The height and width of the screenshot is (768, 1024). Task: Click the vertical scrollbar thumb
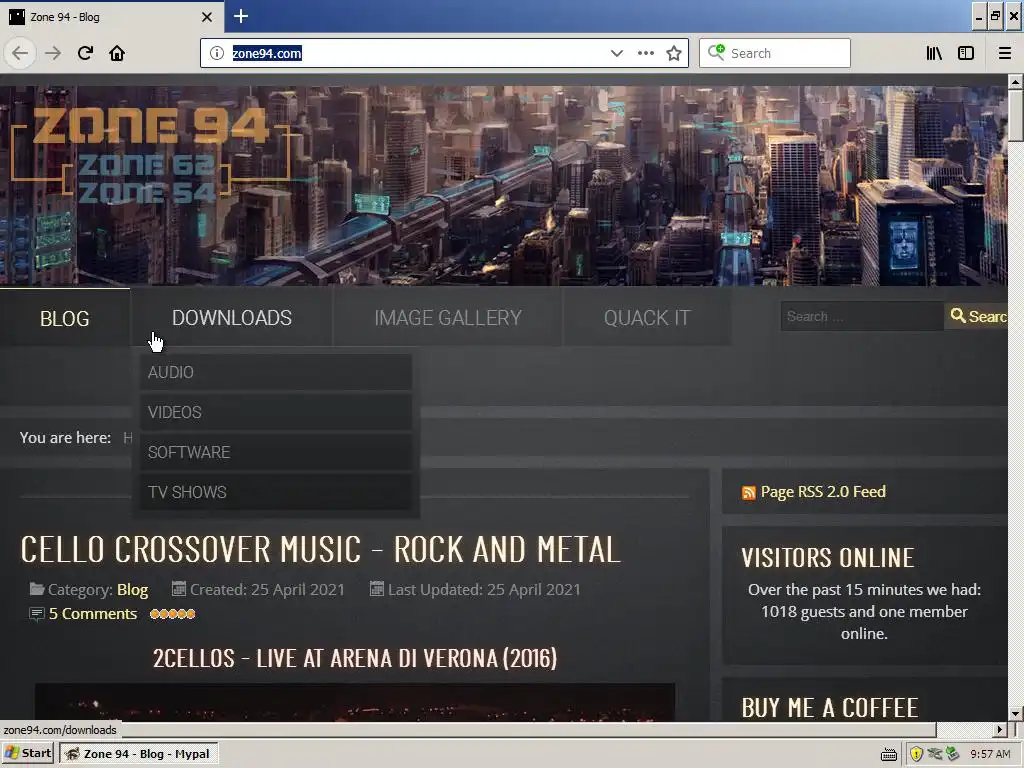tap(1015, 115)
